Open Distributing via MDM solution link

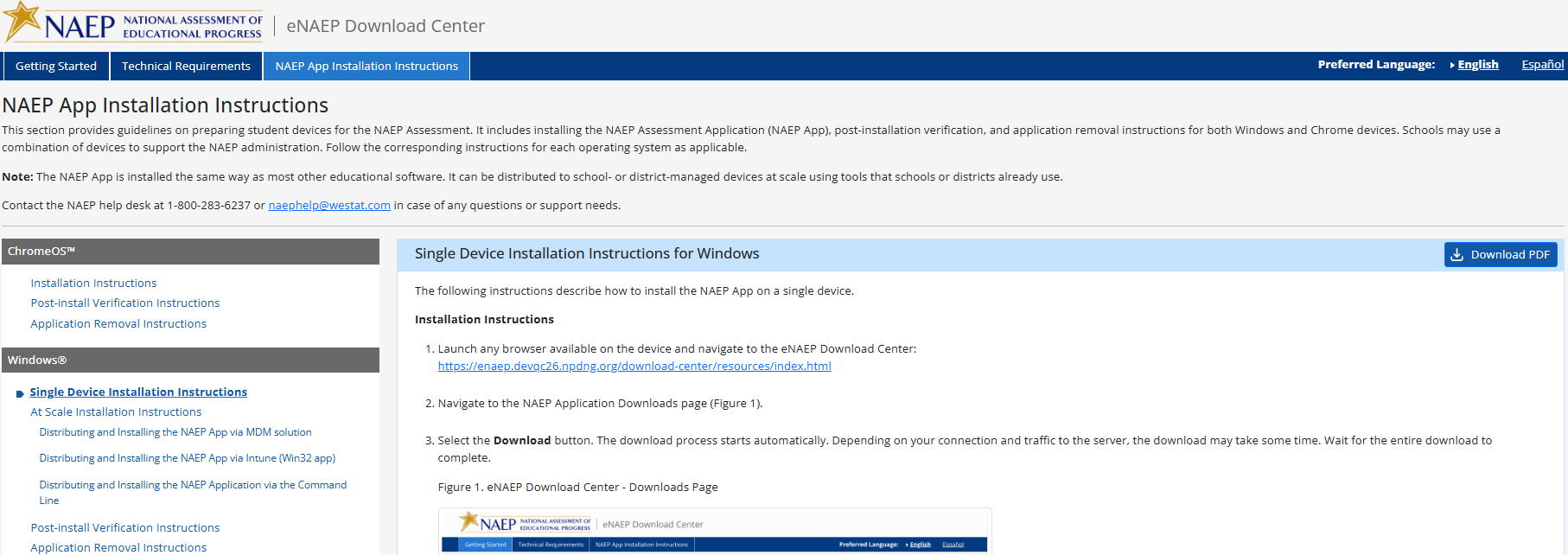[x=175, y=432]
